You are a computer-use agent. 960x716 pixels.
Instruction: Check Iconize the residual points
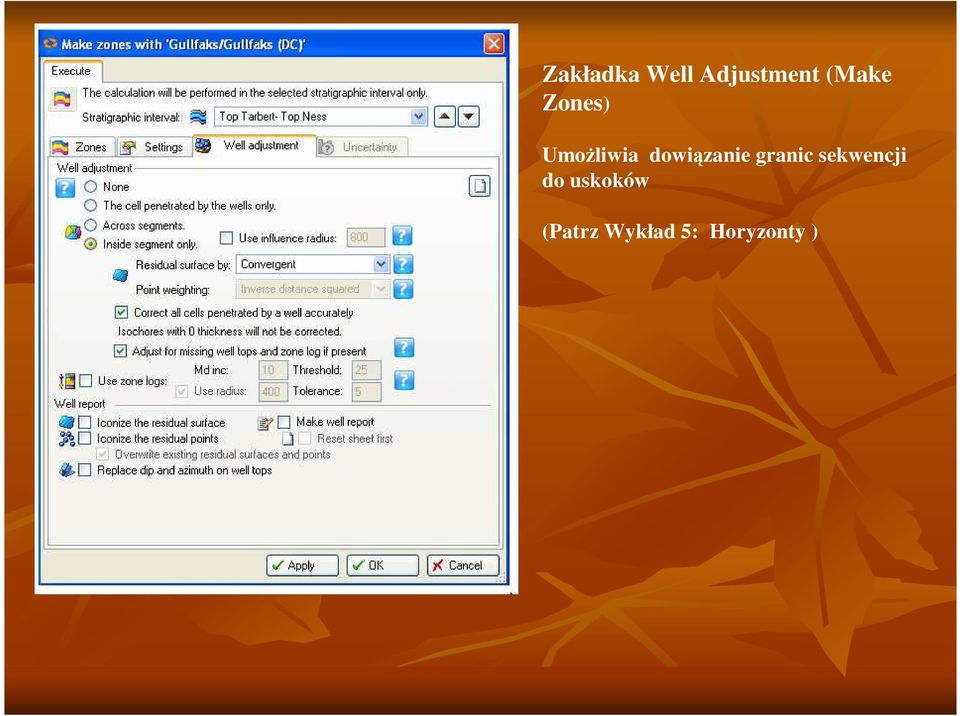(x=85, y=439)
